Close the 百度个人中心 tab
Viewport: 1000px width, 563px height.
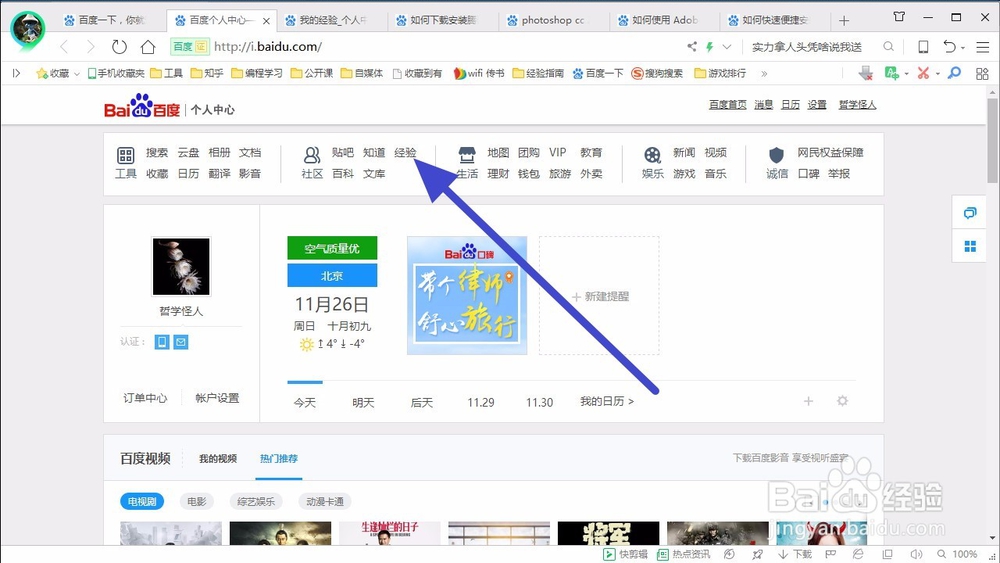point(266,21)
